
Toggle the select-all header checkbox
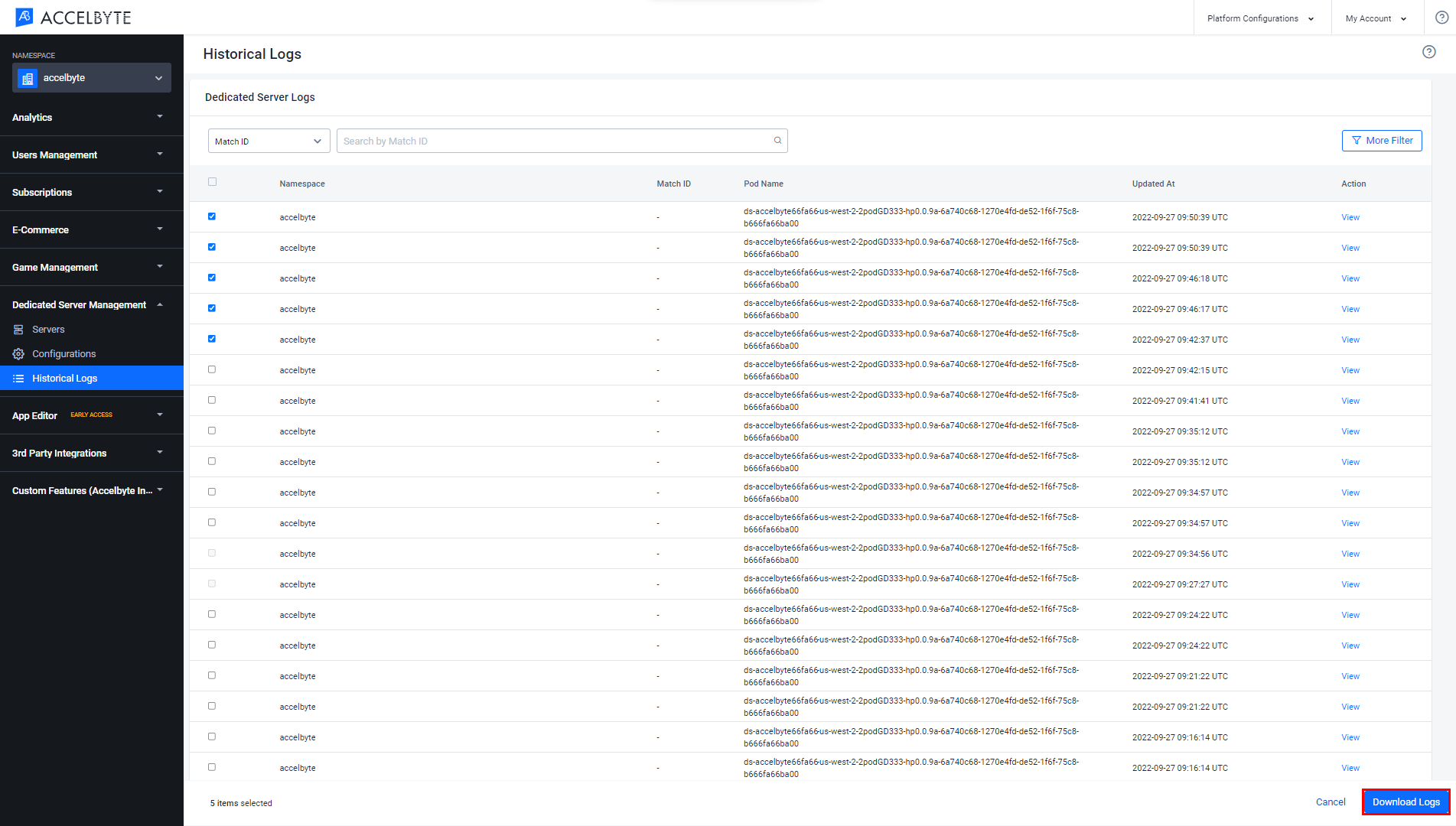click(212, 182)
